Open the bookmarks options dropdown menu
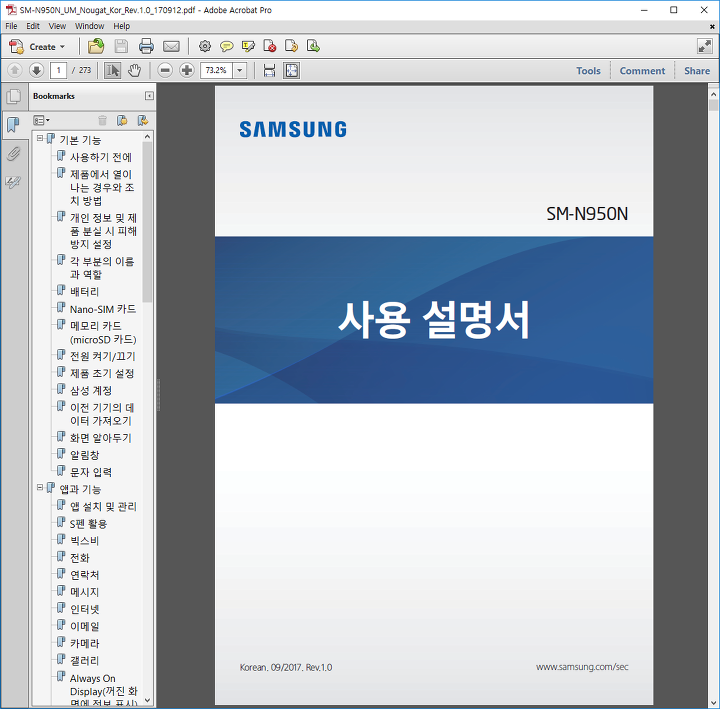Image resolution: width=720 pixels, height=709 pixels. [x=41, y=120]
